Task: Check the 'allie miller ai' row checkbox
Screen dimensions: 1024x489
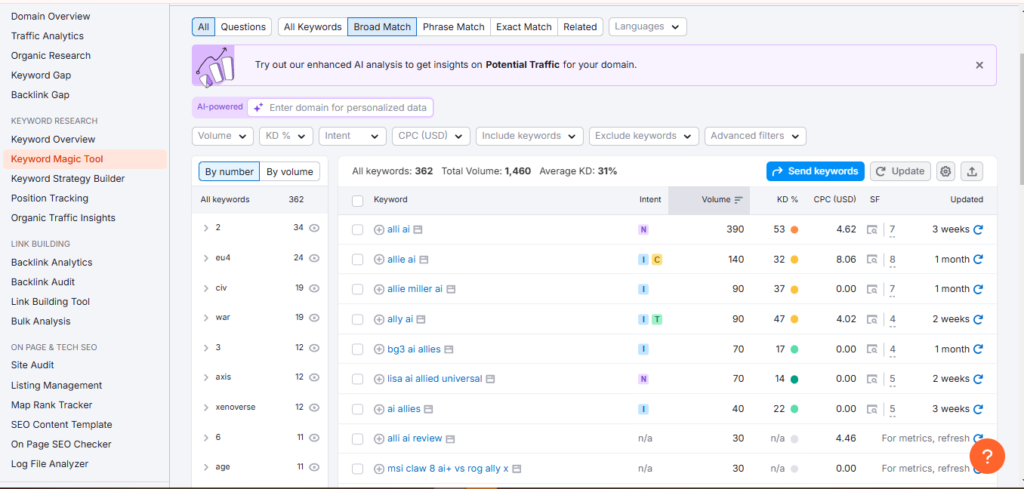Action: (357, 289)
